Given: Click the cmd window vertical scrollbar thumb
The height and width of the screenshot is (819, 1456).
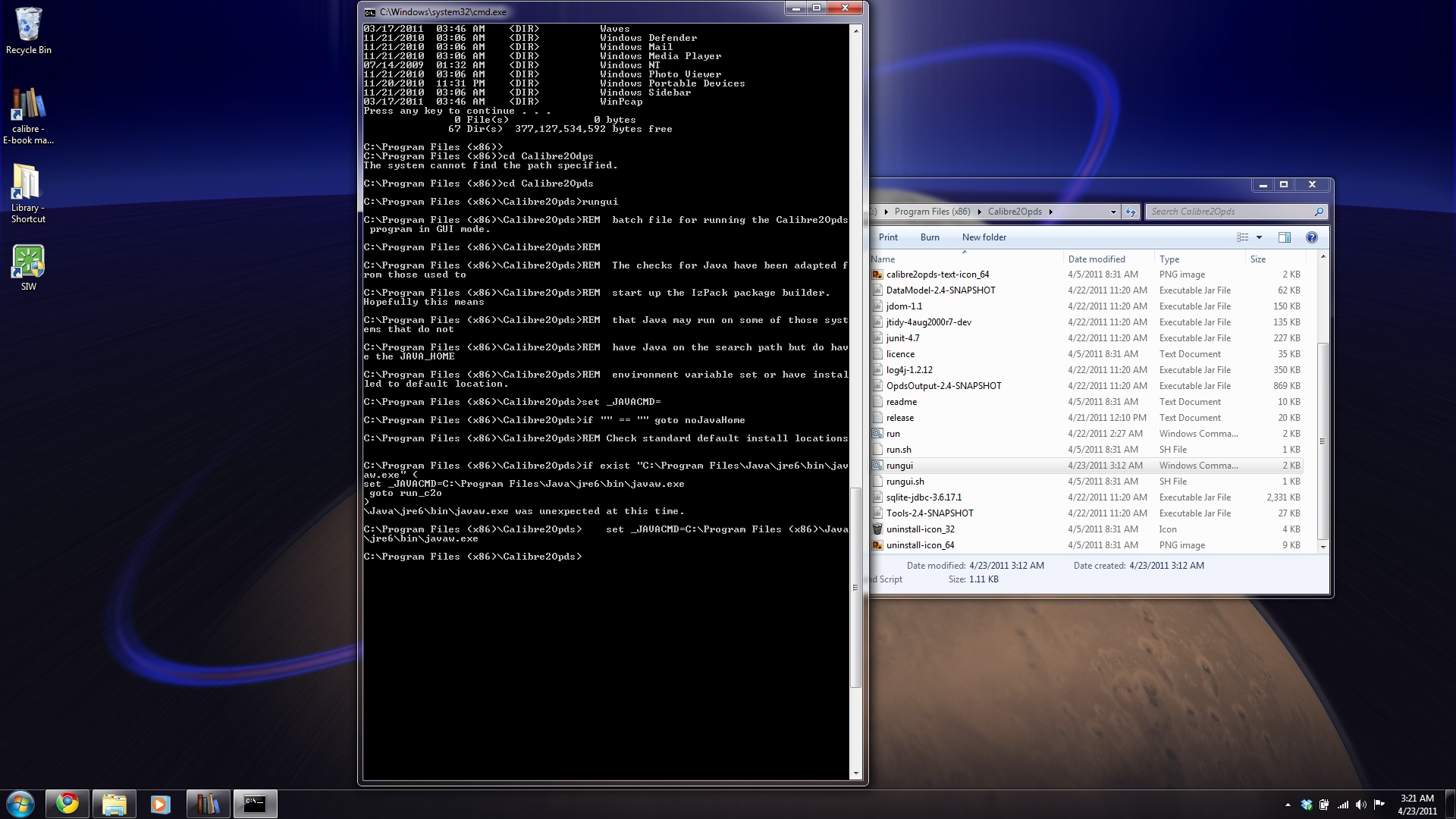Looking at the screenshot, I should 856,588.
